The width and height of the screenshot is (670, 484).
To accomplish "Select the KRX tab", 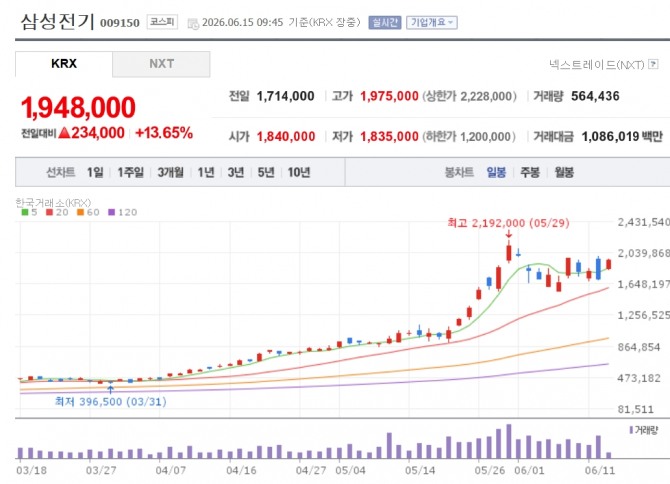I will [x=64, y=64].
